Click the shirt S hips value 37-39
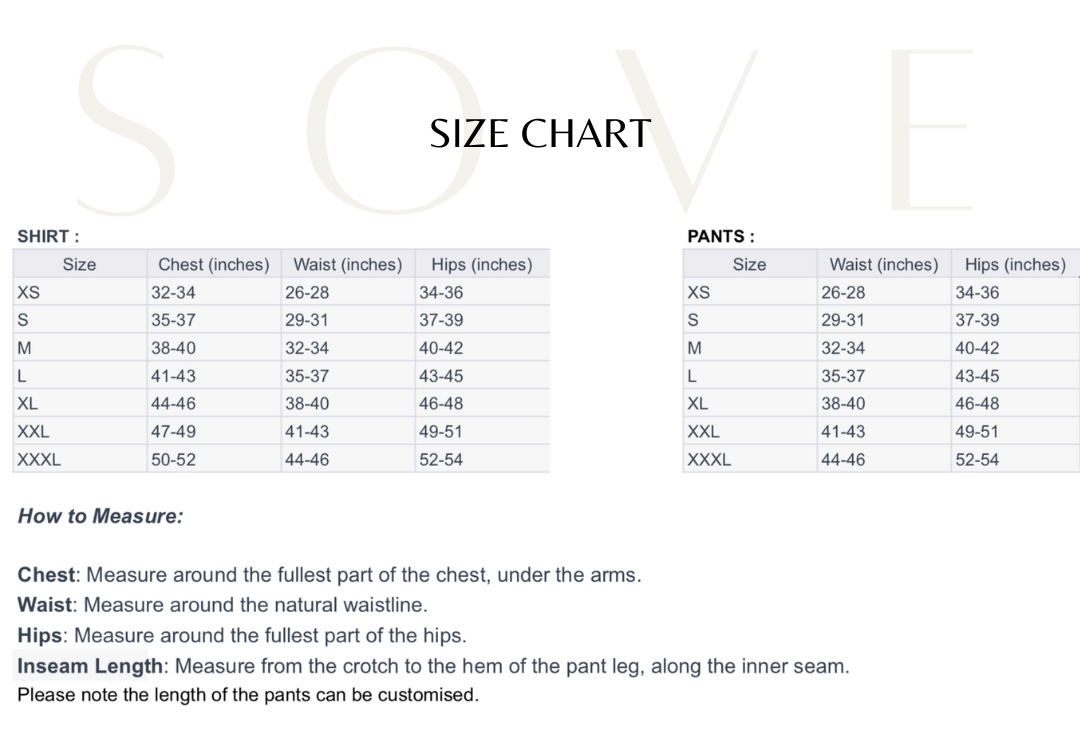Viewport: 1080px width, 756px height. (441, 321)
